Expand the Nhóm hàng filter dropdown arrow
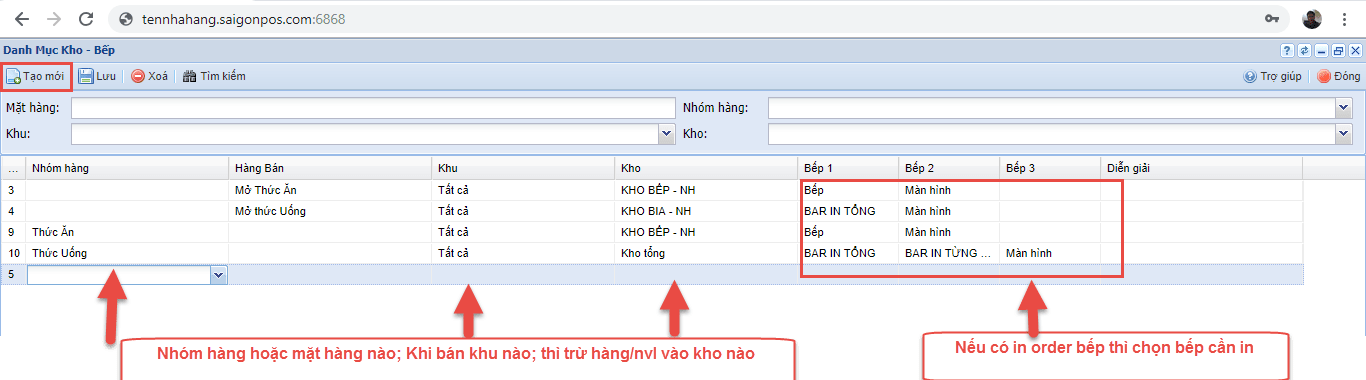 click(x=1343, y=108)
